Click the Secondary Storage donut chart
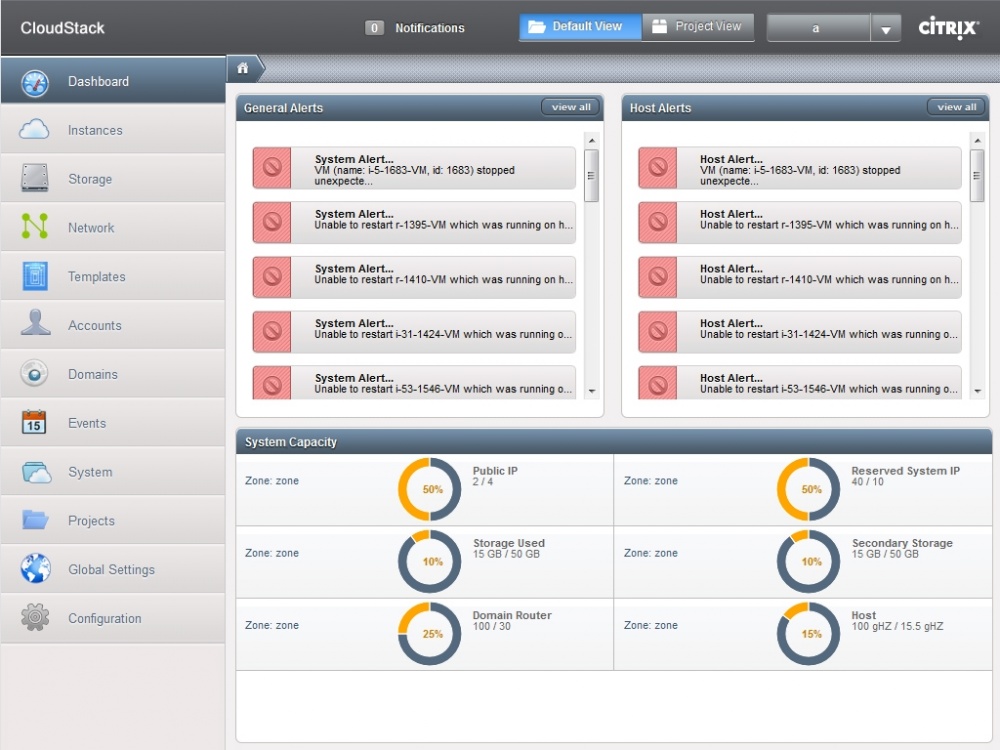 click(x=809, y=561)
